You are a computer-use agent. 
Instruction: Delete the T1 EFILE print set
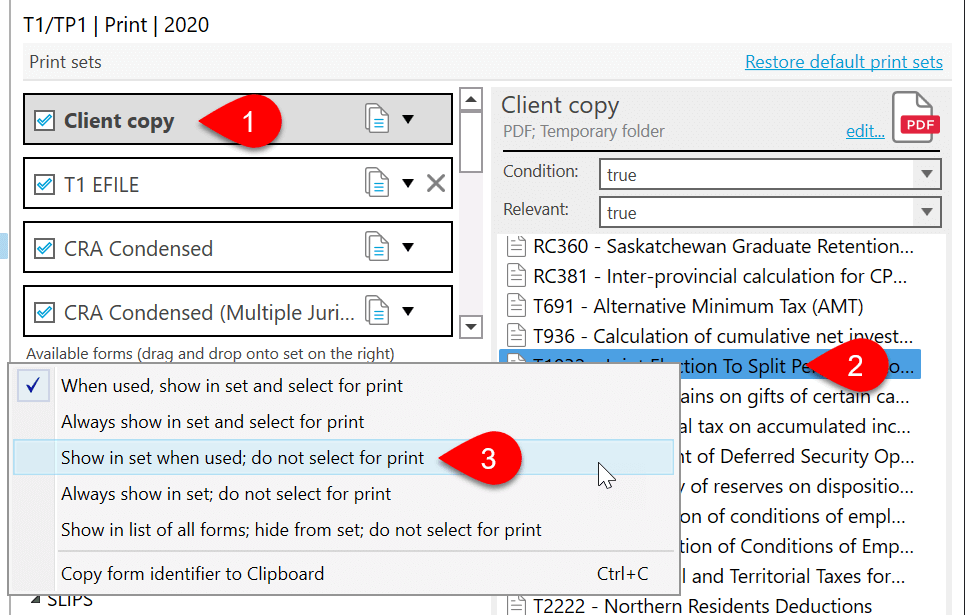(x=436, y=183)
